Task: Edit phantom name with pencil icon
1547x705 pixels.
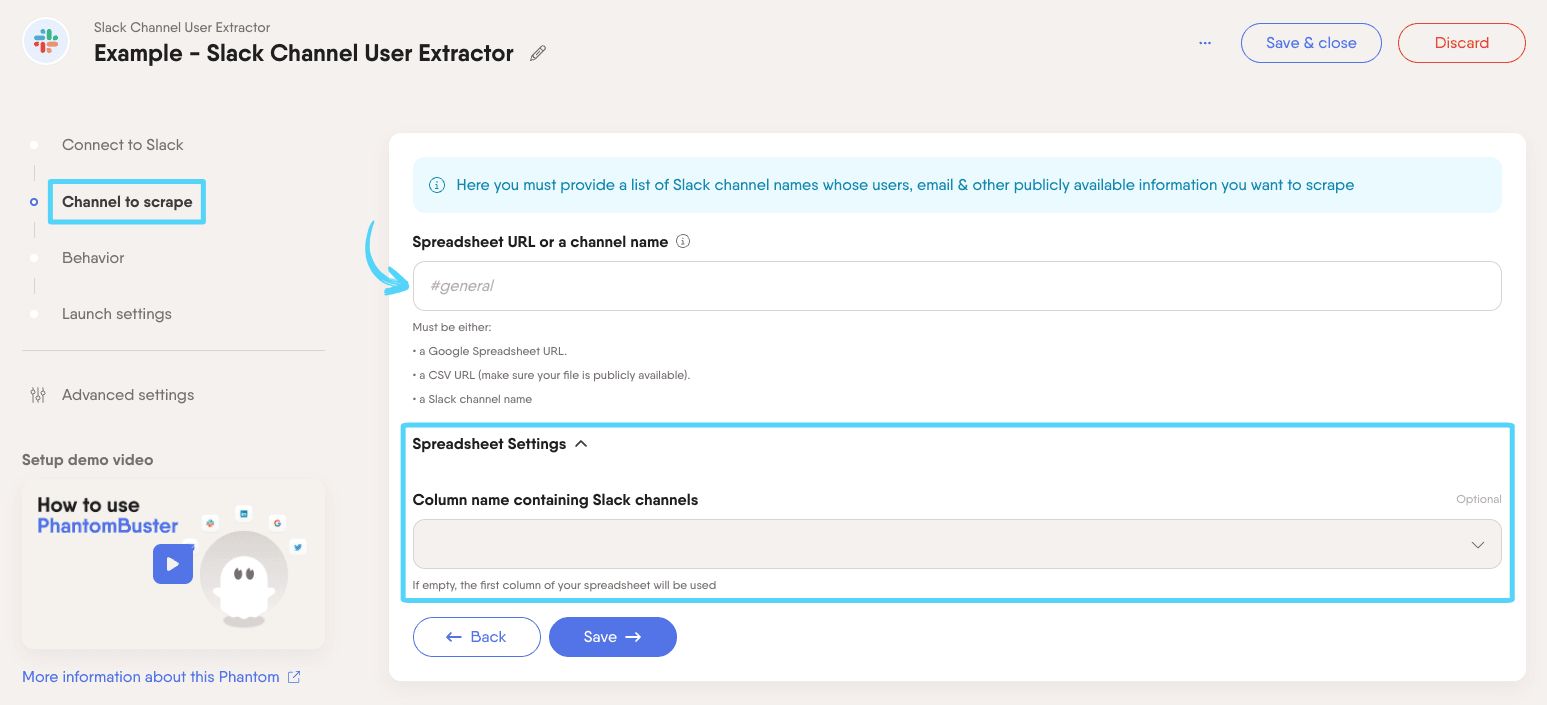Action: 538,54
